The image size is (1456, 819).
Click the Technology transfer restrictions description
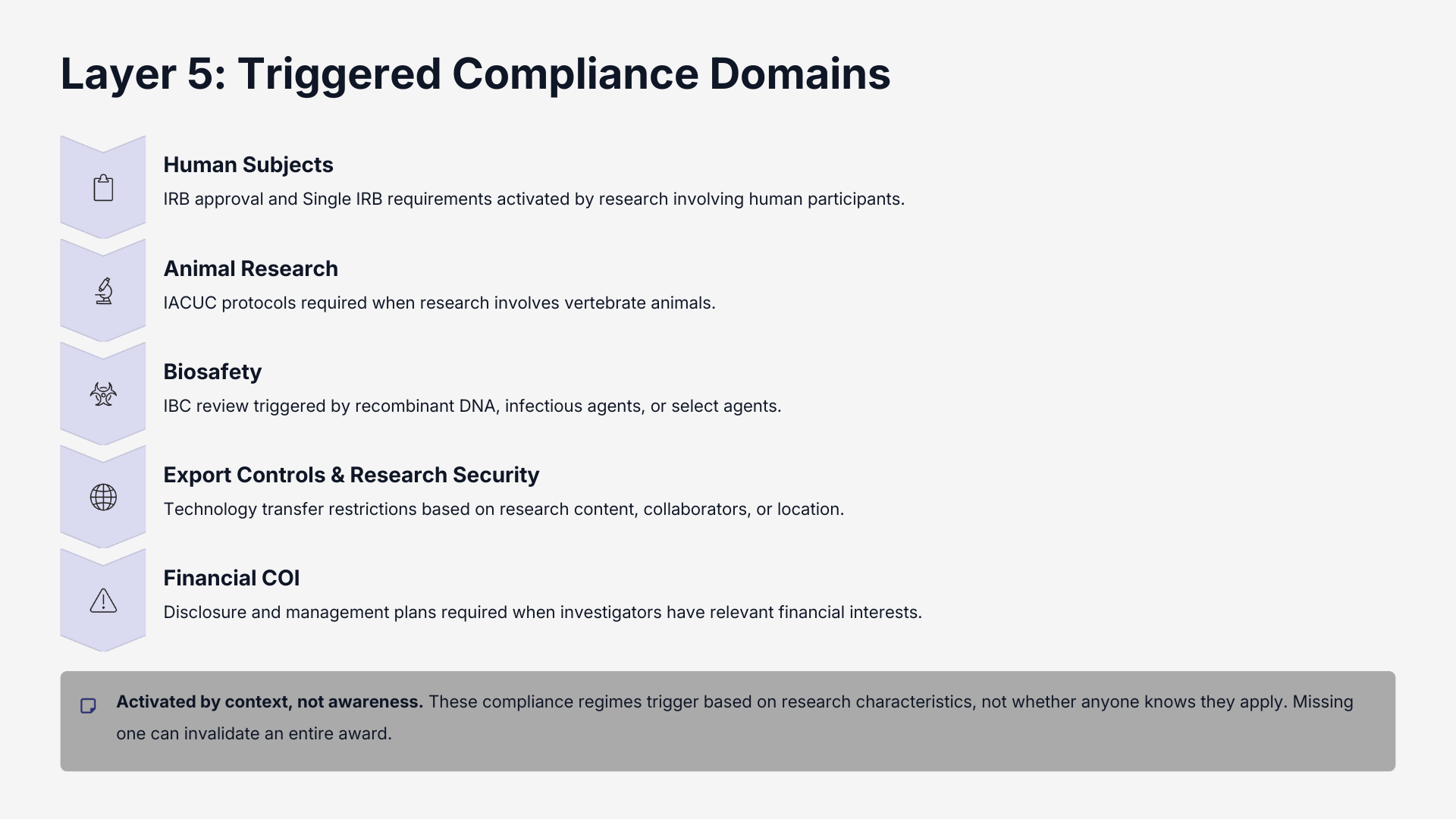click(x=504, y=509)
